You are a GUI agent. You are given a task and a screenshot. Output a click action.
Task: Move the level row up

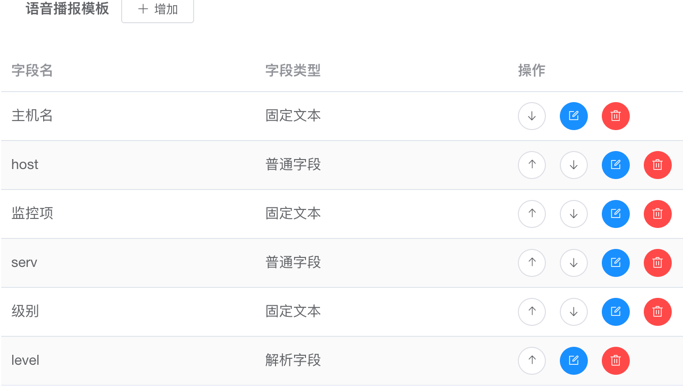click(532, 361)
